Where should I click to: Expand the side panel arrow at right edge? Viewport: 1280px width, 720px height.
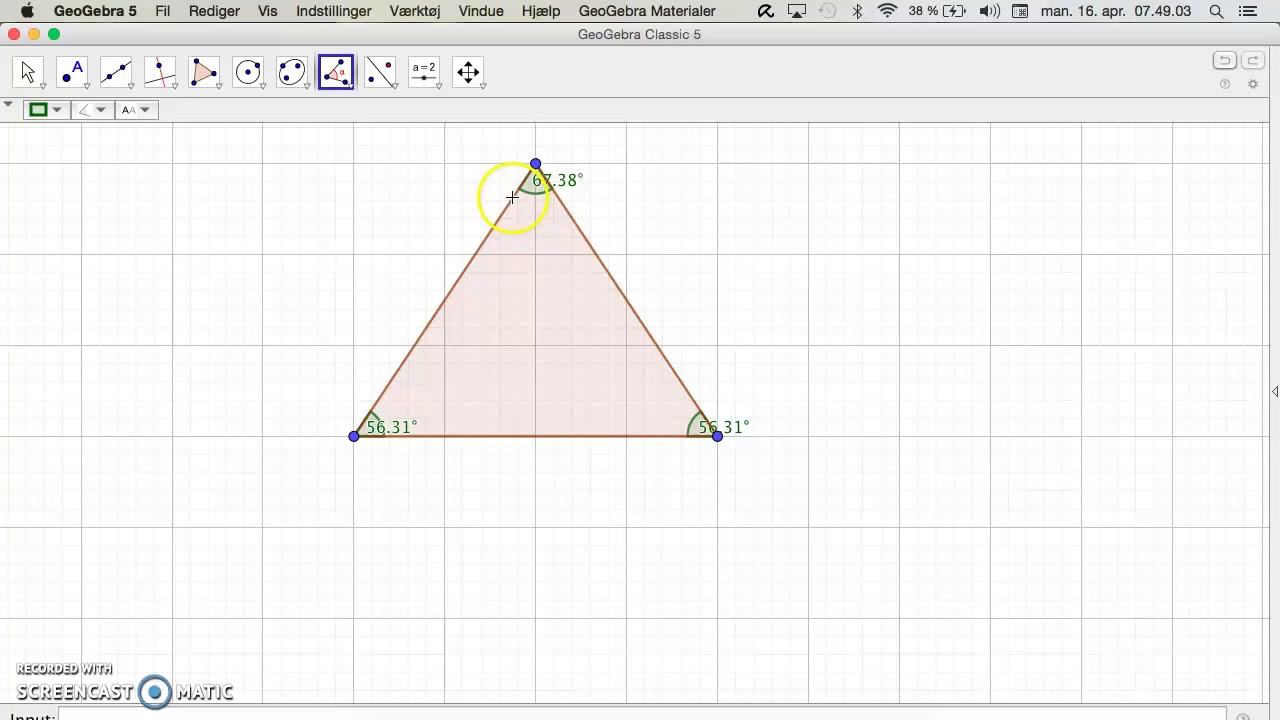(x=1275, y=391)
